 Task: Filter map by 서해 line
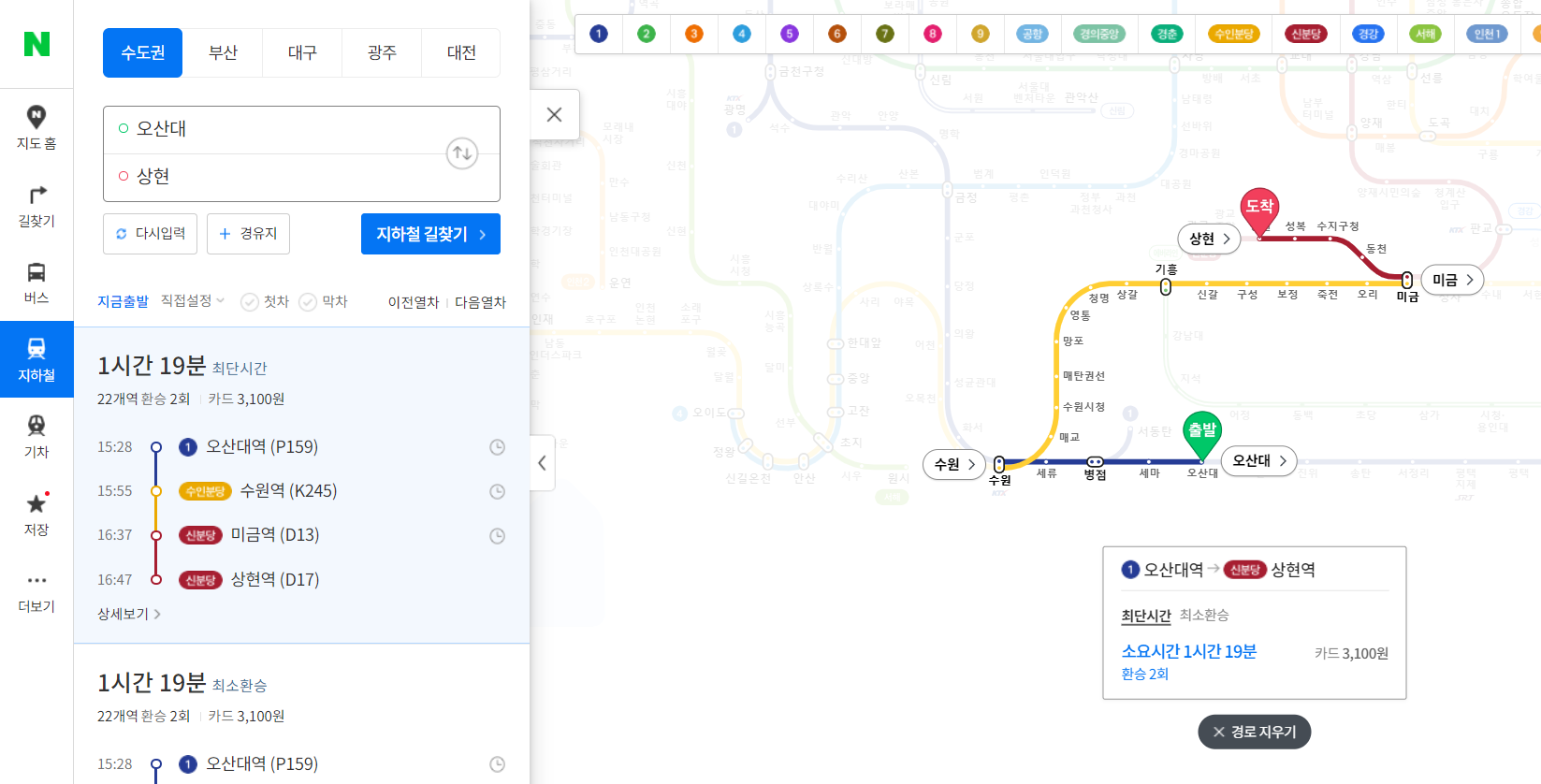1425,34
